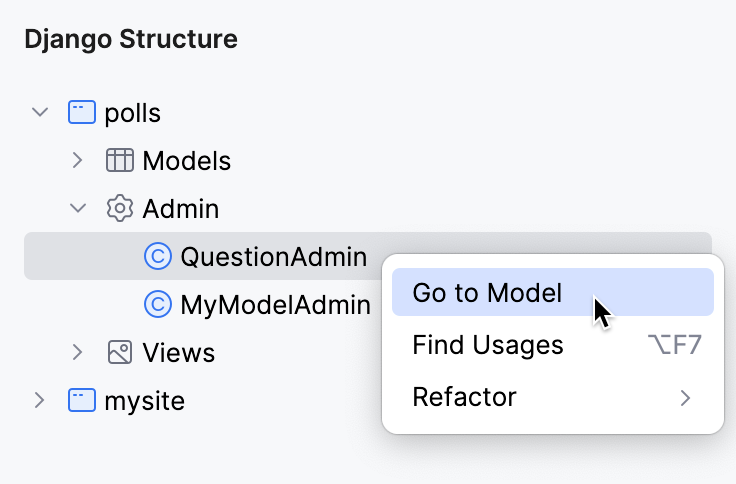Image resolution: width=736 pixels, height=484 pixels.
Task: Choose Go to Model from context menu
Action: [x=487, y=292]
